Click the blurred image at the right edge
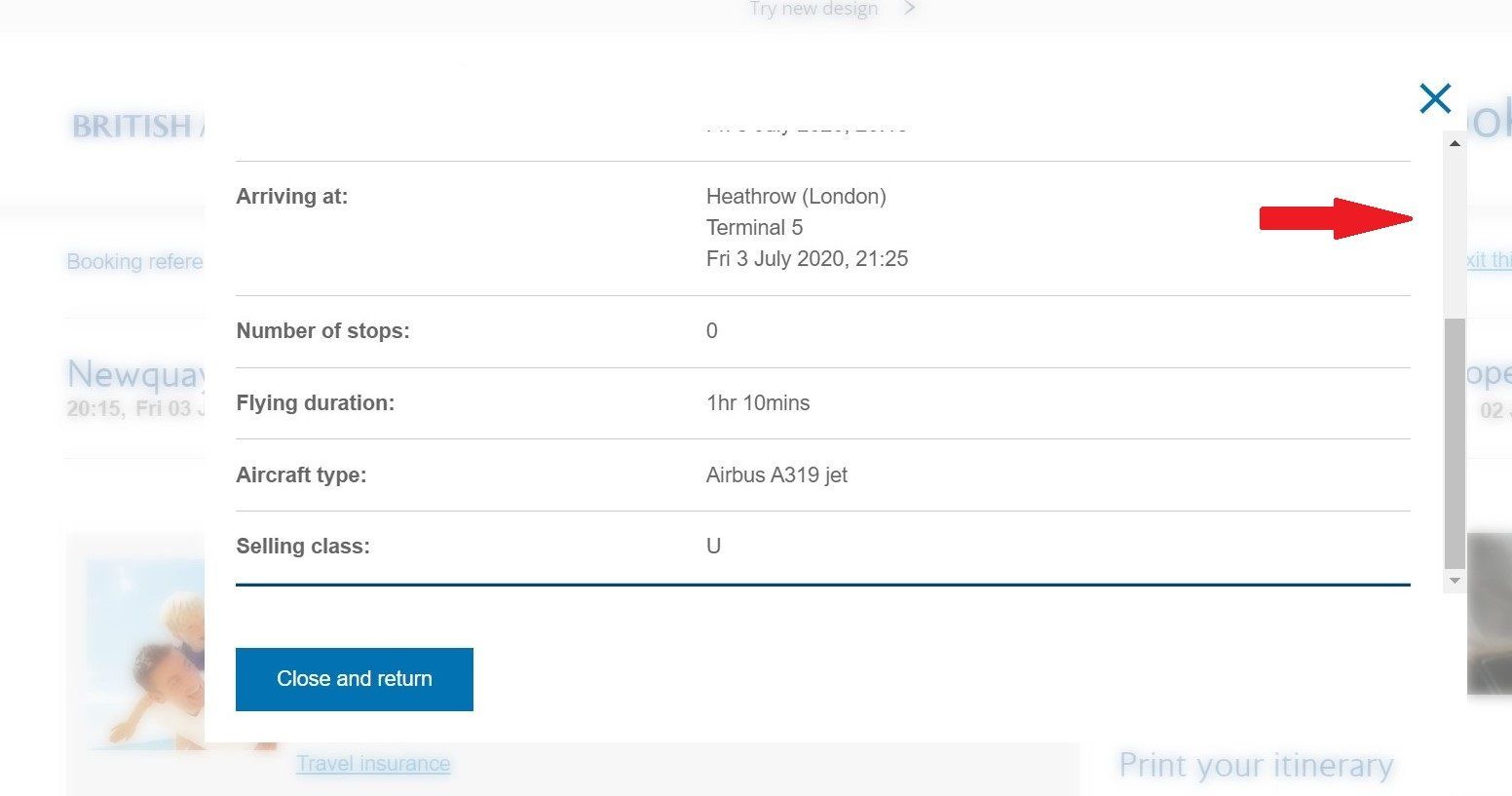The image size is (1512, 796). click(1490, 614)
